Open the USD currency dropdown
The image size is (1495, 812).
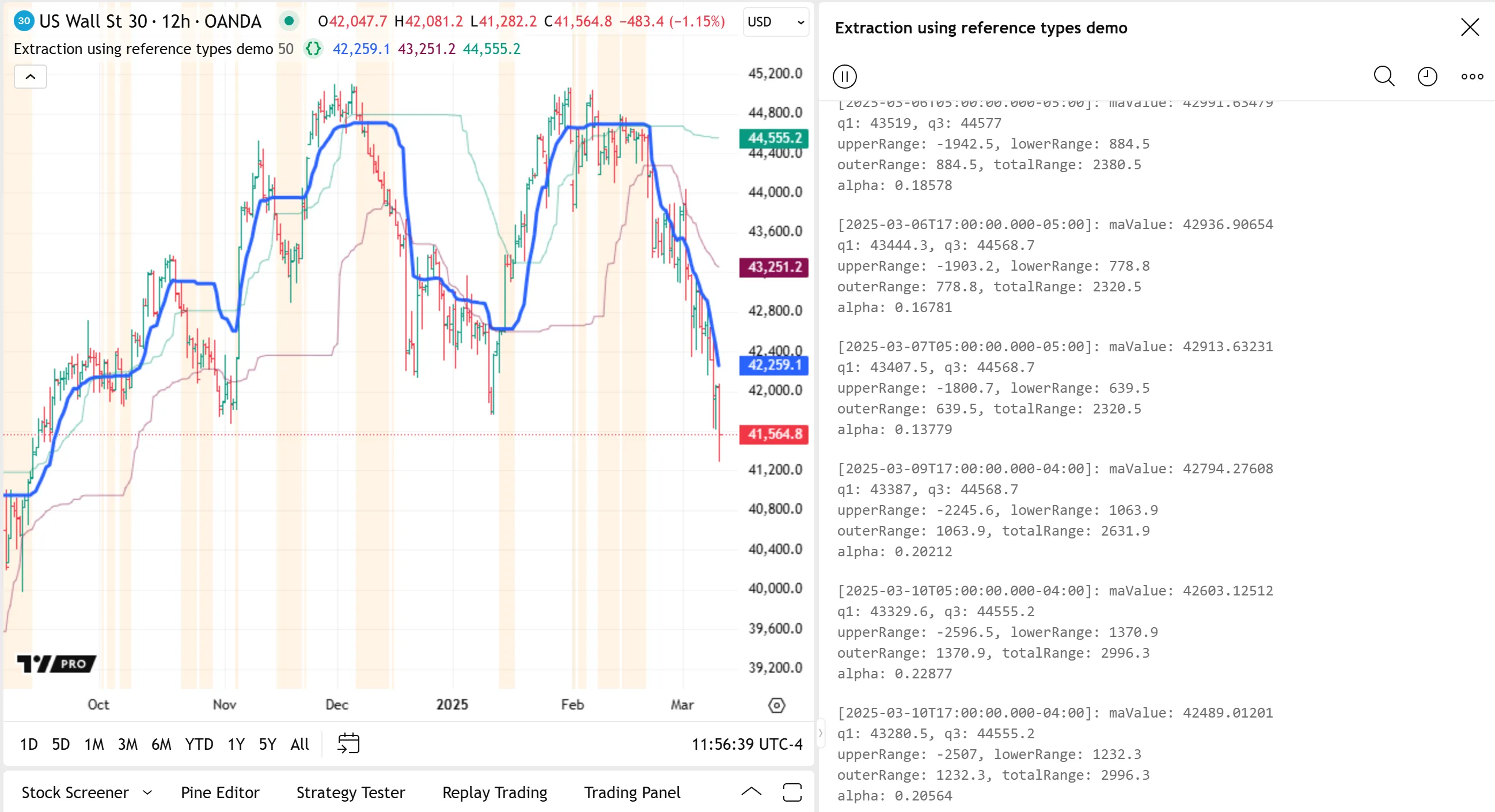click(x=775, y=22)
